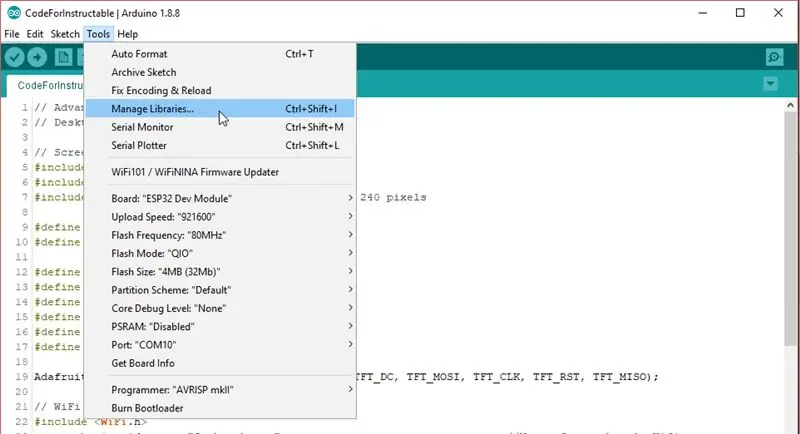800x434 pixels.
Task: Choose Archive Sketch from Tools menu
Action: click(x=220, y=72)
